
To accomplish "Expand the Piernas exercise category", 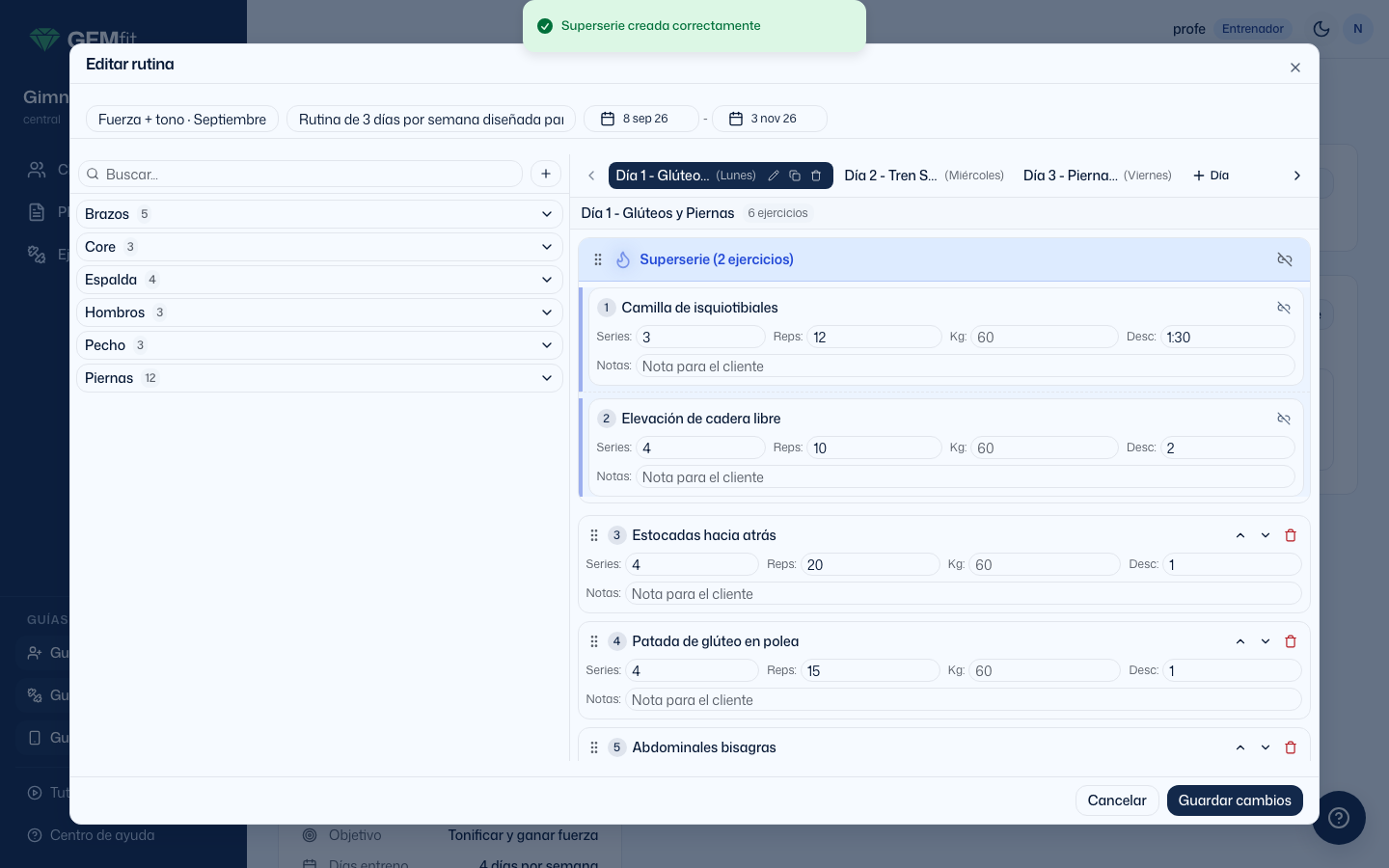I will coord(319,378).
